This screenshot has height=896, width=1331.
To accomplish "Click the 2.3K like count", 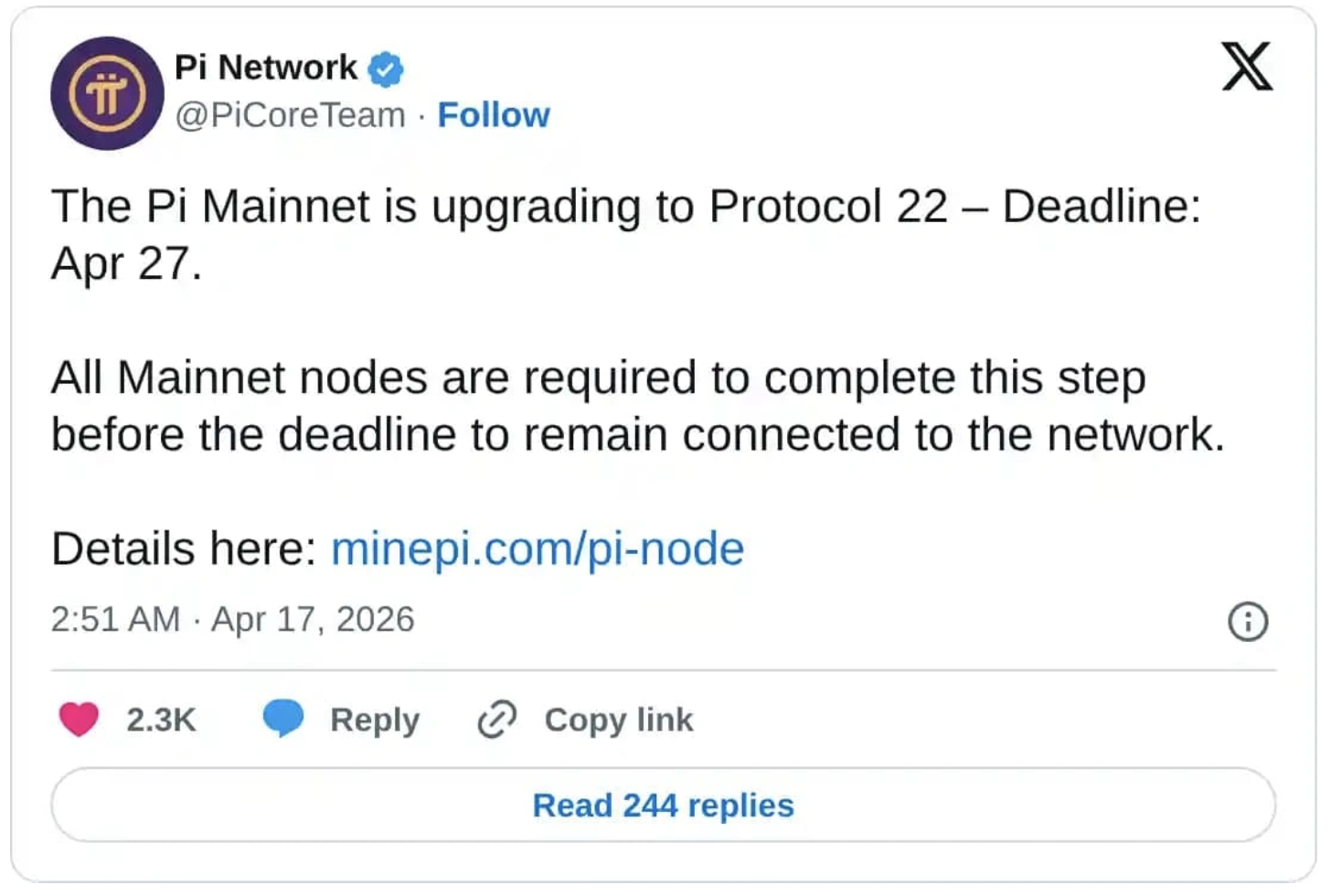I will point(161,720).
